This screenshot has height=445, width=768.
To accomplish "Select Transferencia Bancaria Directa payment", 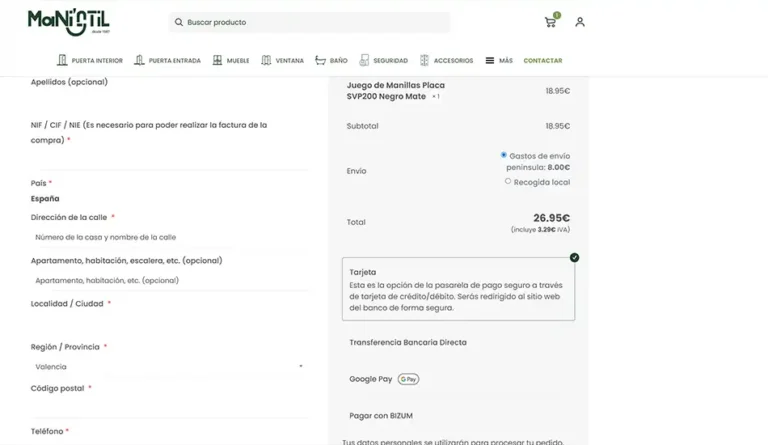I will [408, 342].
